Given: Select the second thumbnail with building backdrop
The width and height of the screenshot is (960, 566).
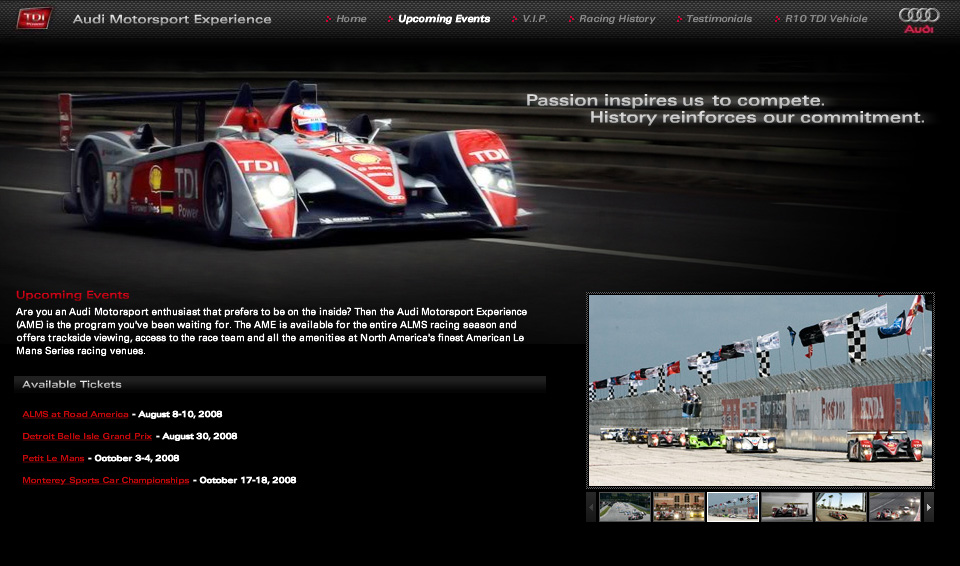Looking at the screenshot, I should tap(678, 507).
